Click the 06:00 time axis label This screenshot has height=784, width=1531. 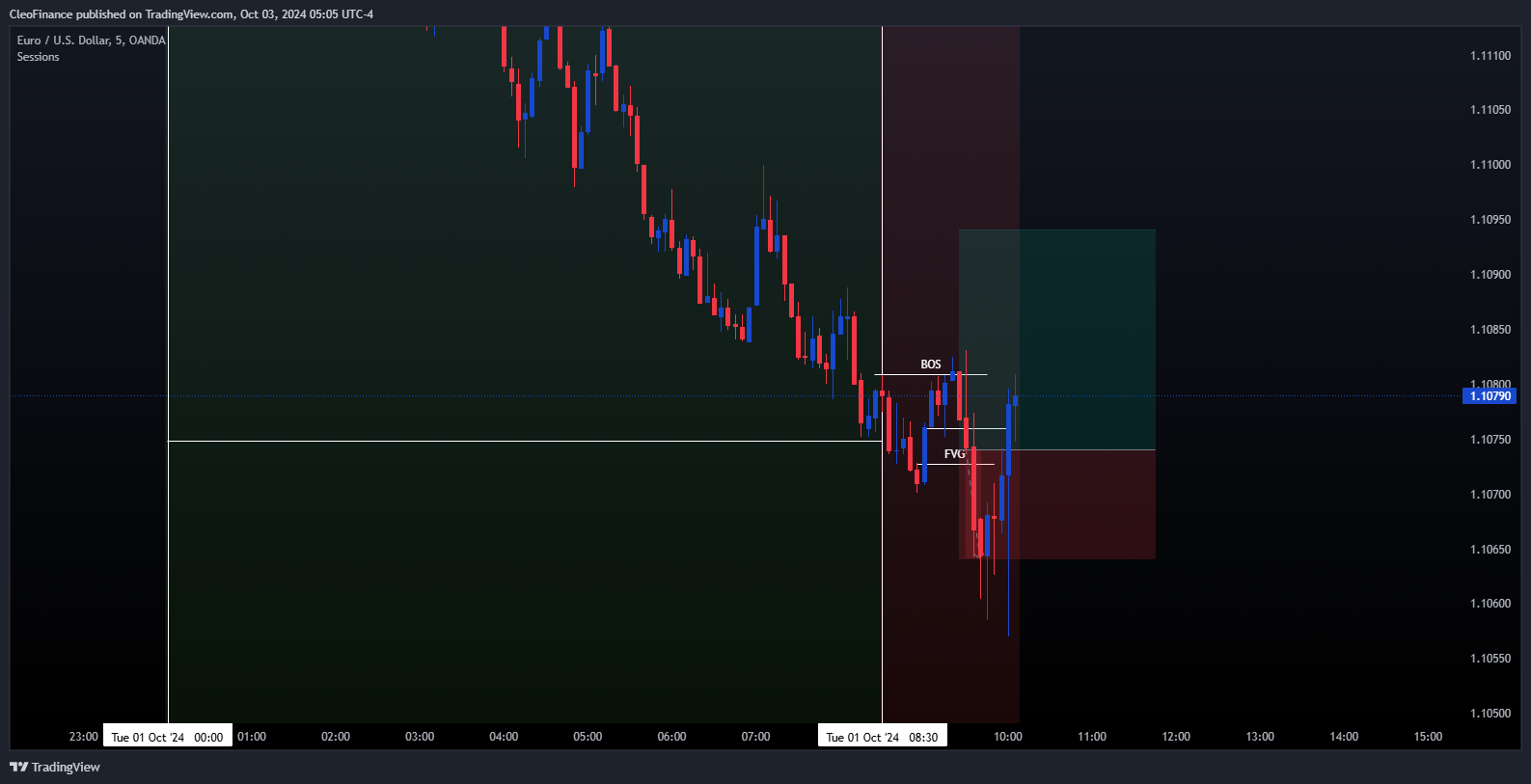[671, 737]
